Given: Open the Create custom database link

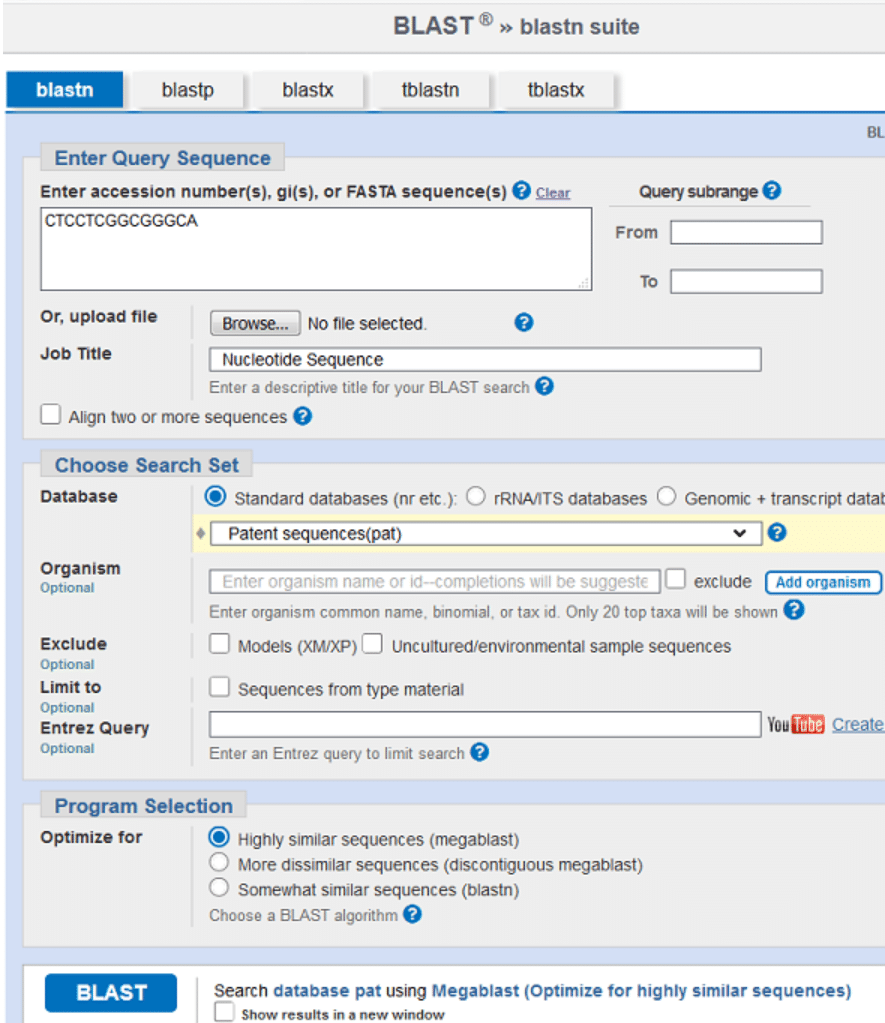Looking at the screenshot, I should pos(858,724).
